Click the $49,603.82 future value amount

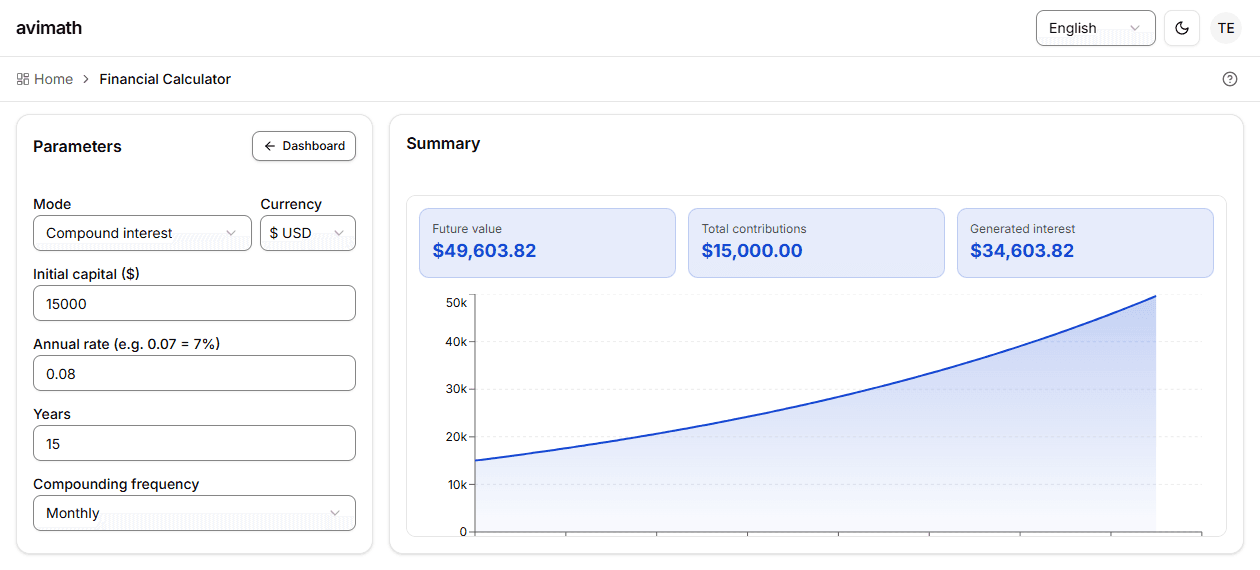pyautogui.click(x=484, y=251)
